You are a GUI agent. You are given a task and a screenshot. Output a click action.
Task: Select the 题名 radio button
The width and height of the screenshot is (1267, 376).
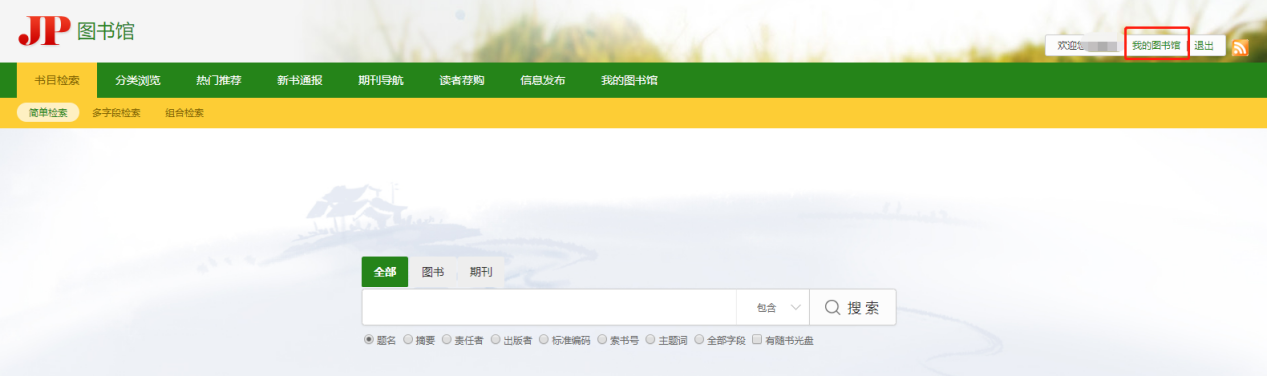[x=369, y=340]
